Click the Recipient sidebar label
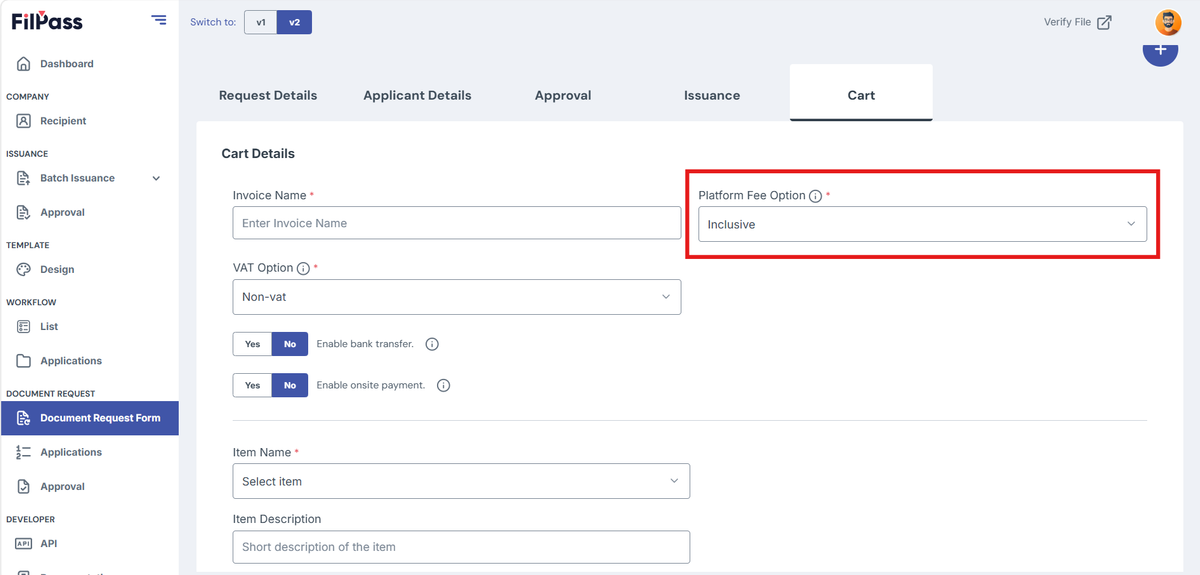Viewport: 1200px width, 575px height. coord(63,121)
